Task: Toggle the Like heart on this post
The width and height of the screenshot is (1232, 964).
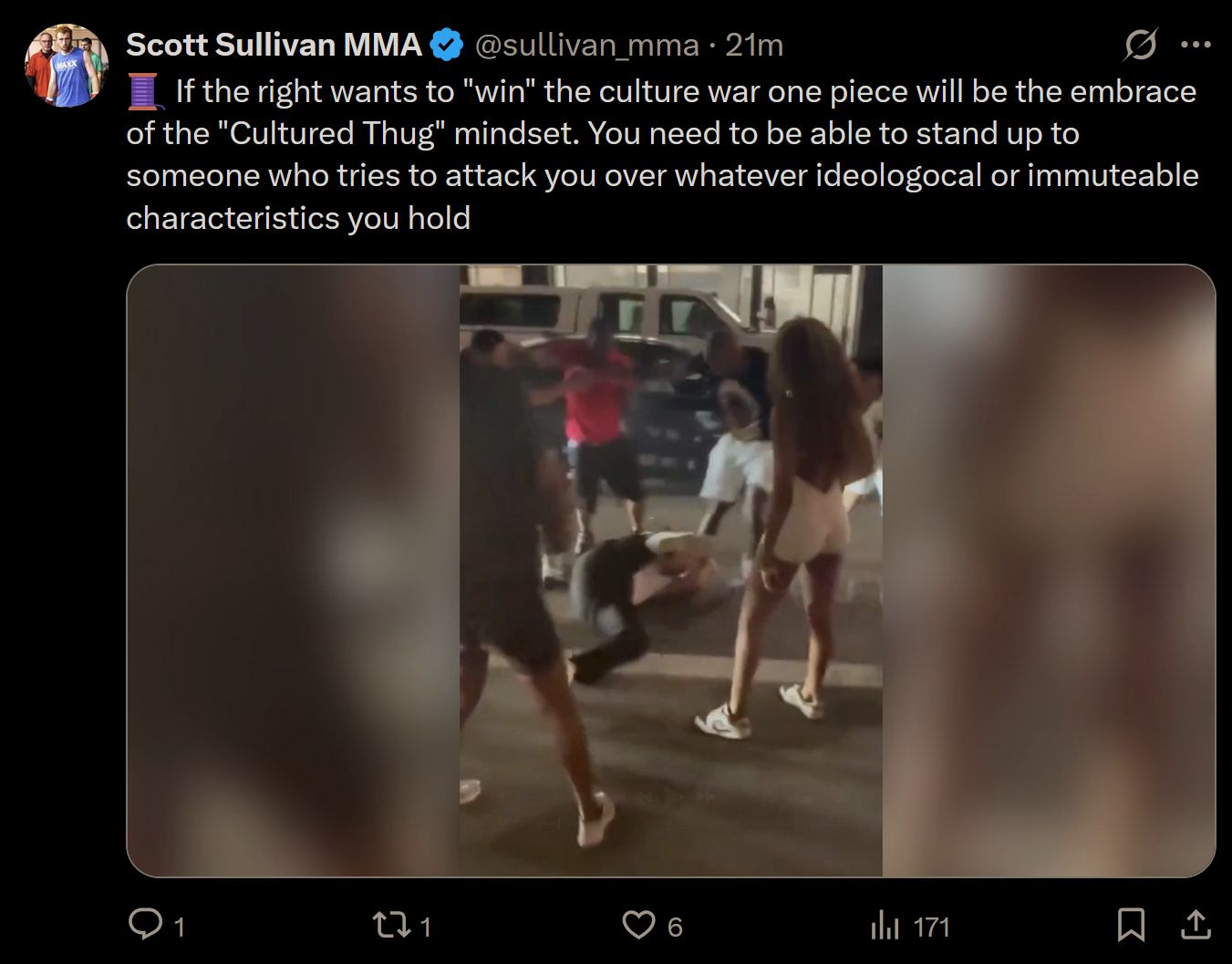Action: tap(638, 926)
